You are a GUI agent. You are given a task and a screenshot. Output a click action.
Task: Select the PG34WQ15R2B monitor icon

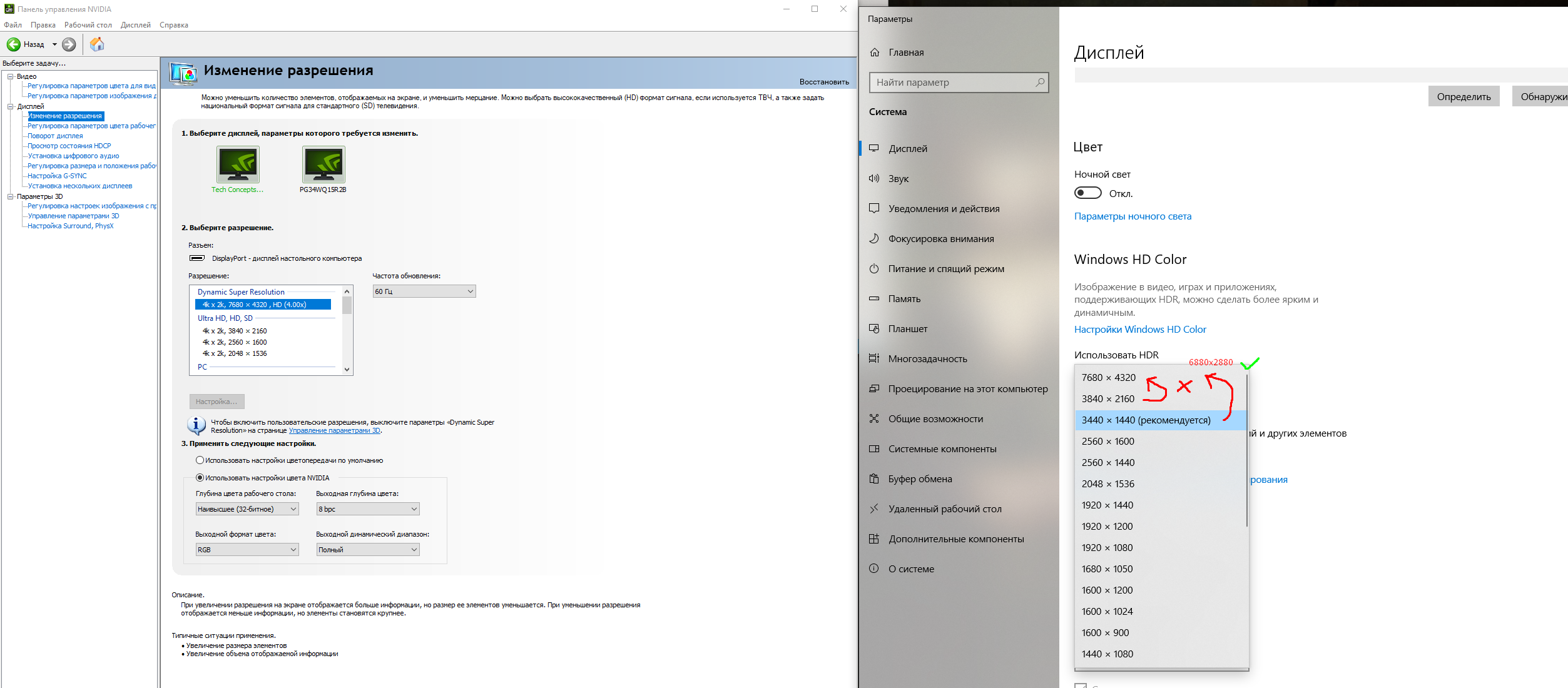click(x=323, y=164)
